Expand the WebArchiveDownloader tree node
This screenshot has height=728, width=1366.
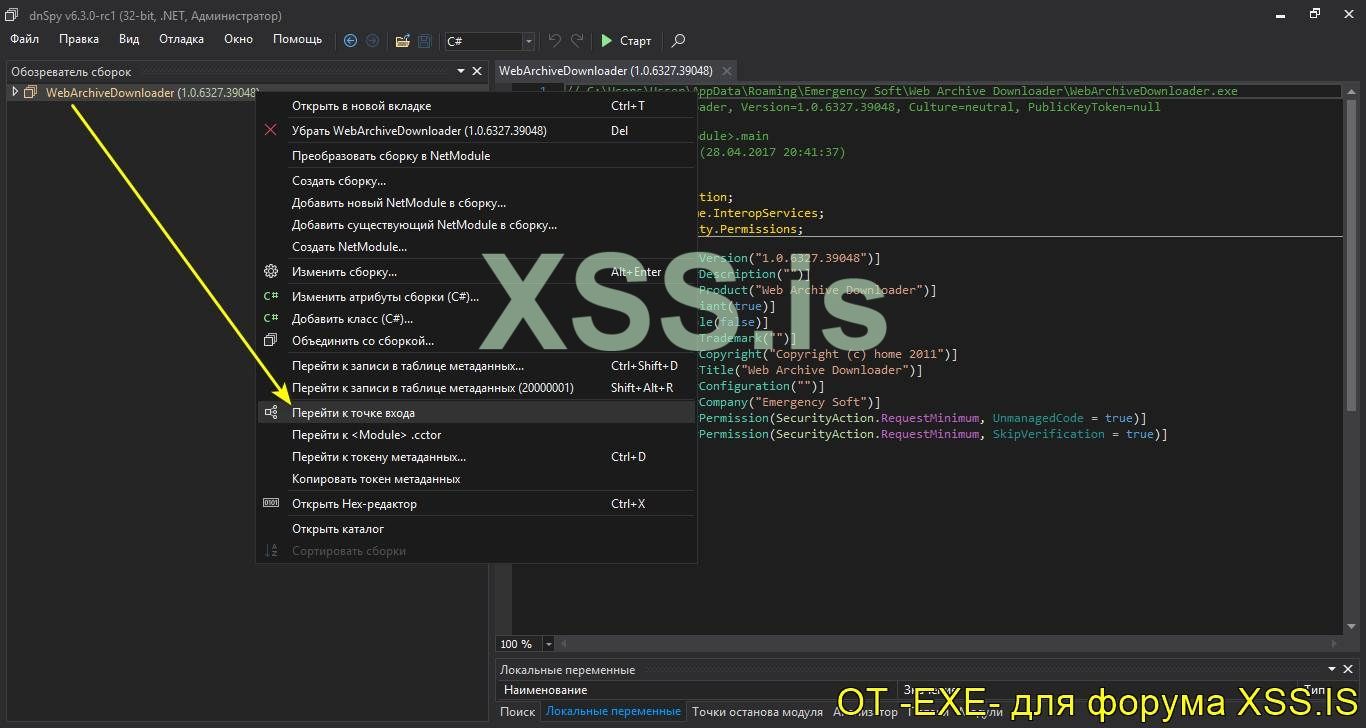(15, 93)
